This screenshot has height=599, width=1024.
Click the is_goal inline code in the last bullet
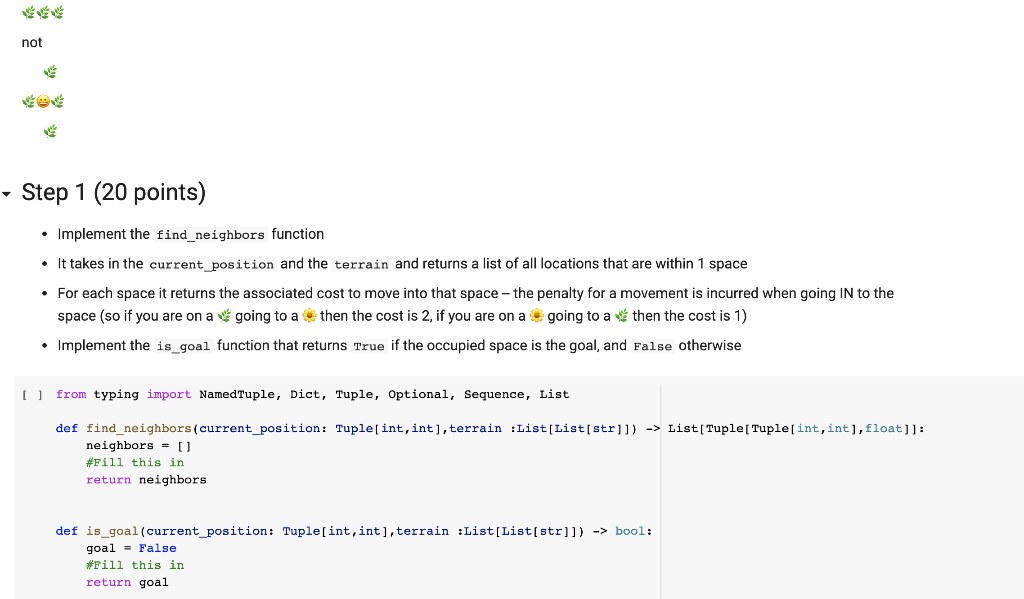pos(184,346)
